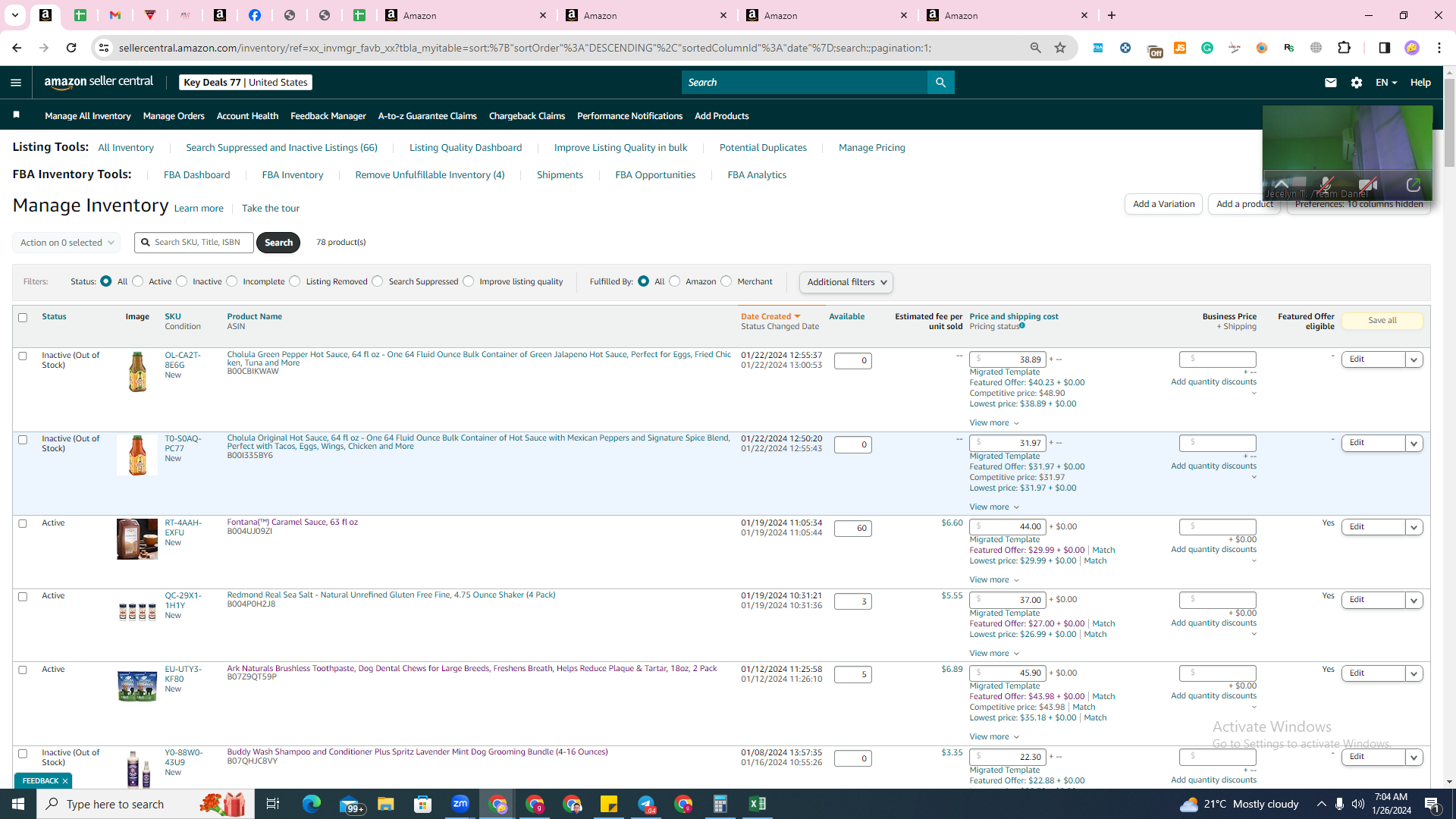
Task: Expand the Additional filters dropdown
Action: coord(846,282)
